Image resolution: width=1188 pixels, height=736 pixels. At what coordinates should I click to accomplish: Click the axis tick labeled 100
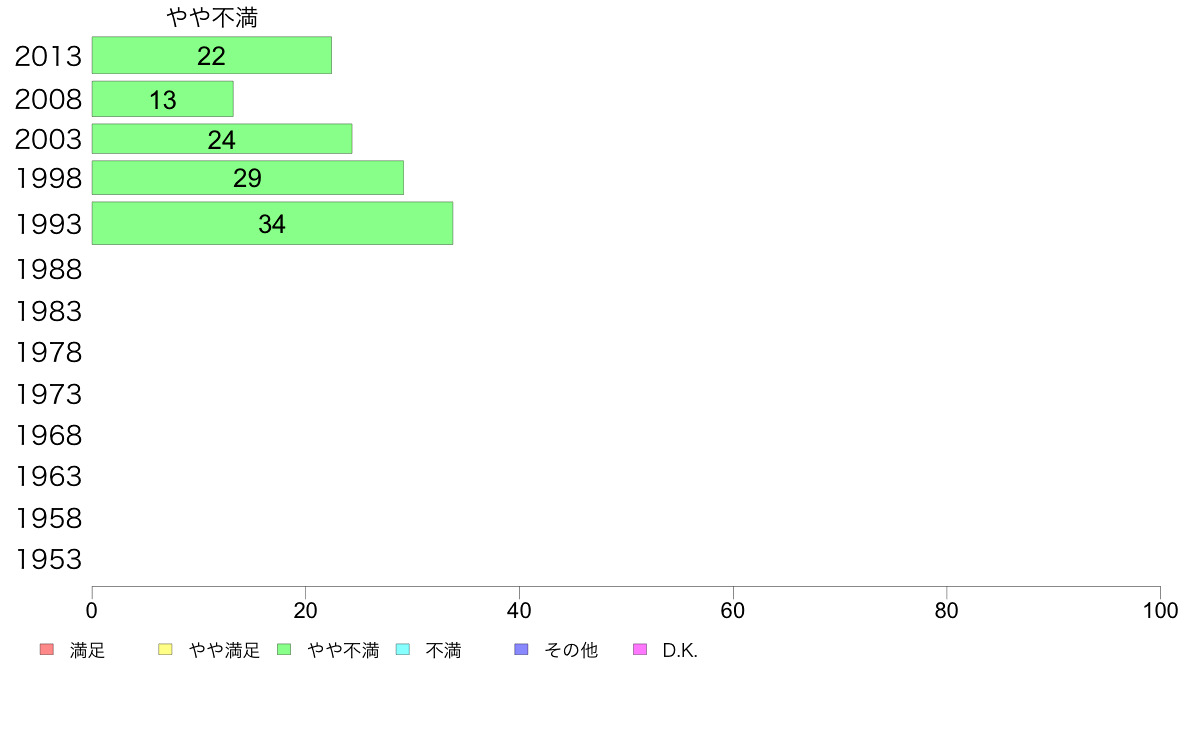coord(1160,610)
